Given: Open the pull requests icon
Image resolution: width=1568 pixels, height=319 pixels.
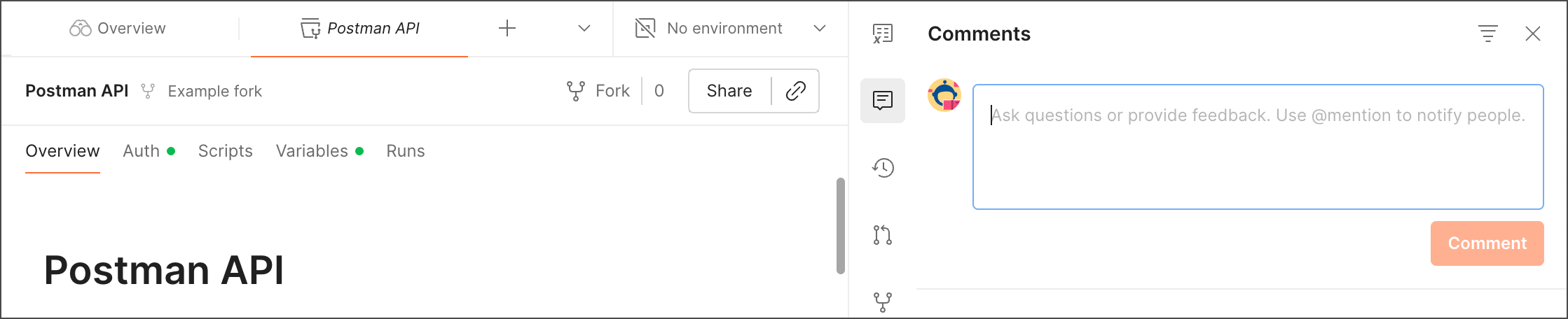Looking at the screenshot, I should pos(883,235).
